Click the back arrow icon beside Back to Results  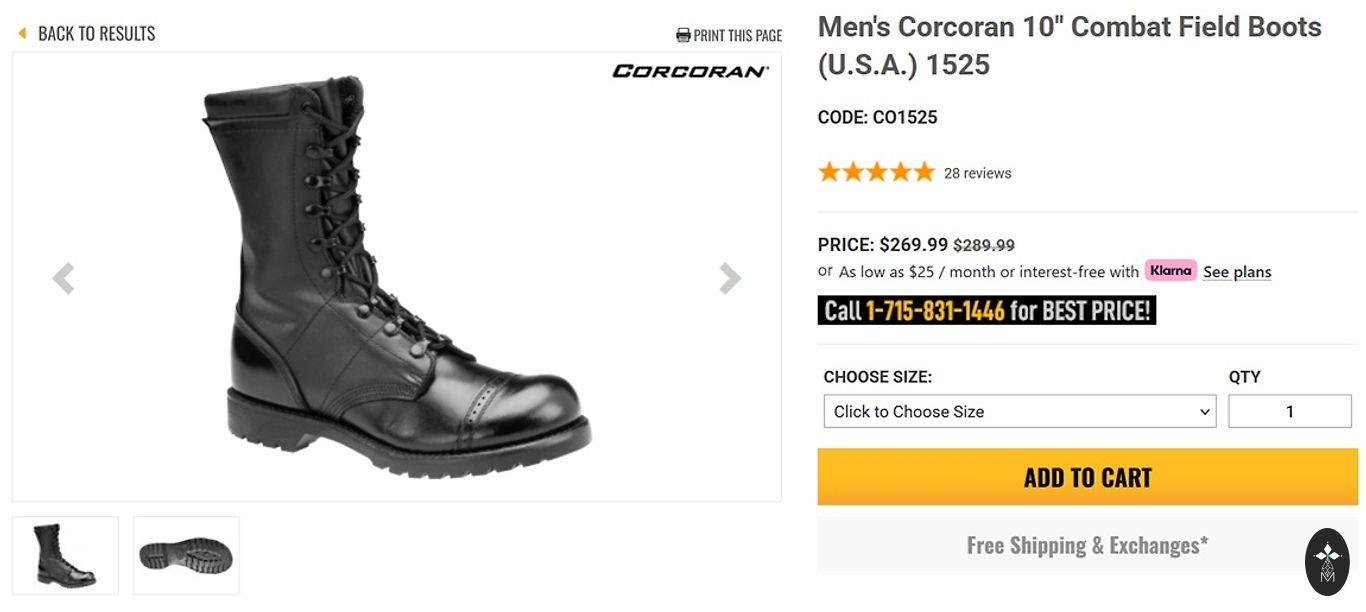(x=22, y=34)
